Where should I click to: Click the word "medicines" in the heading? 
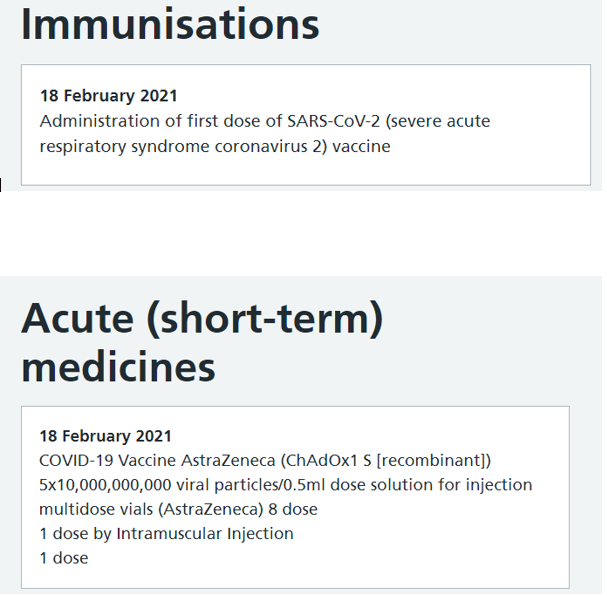118,367
